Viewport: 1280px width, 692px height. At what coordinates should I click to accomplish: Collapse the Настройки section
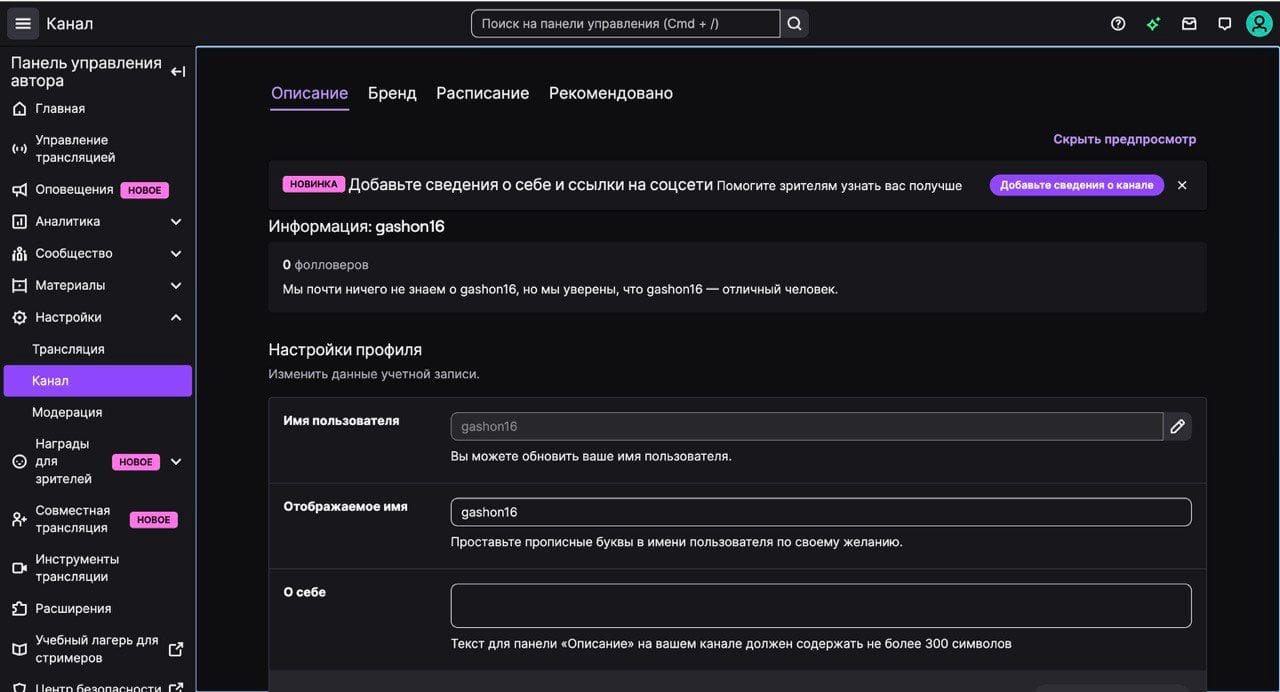coord(176,317)
